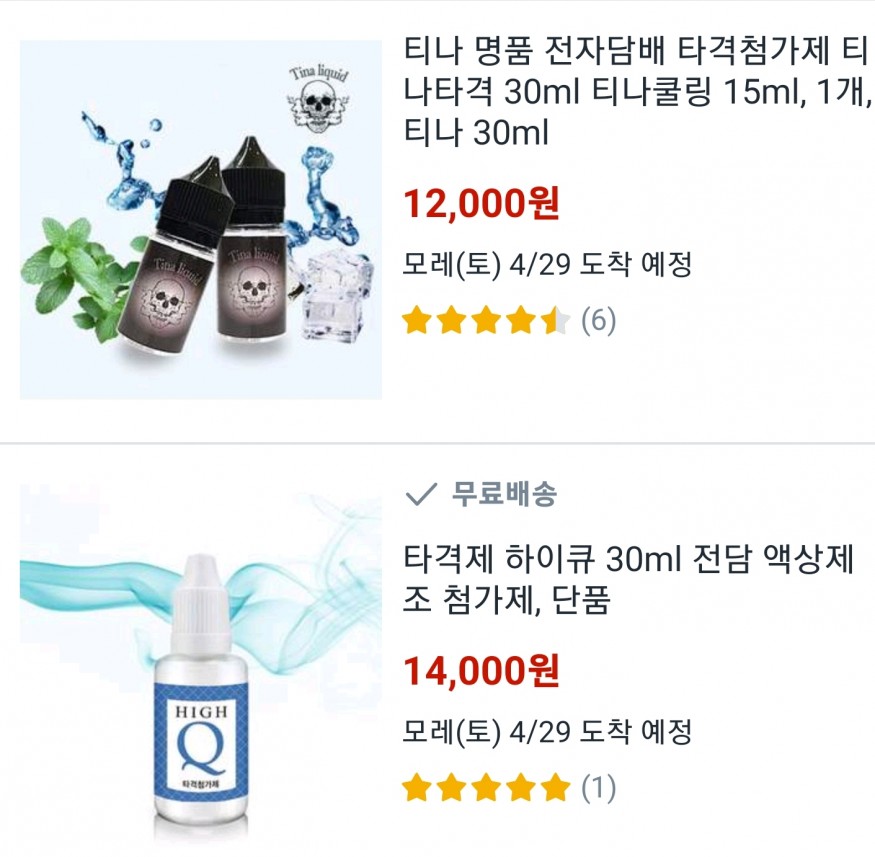Open the (6) review count

click(598, 321)
